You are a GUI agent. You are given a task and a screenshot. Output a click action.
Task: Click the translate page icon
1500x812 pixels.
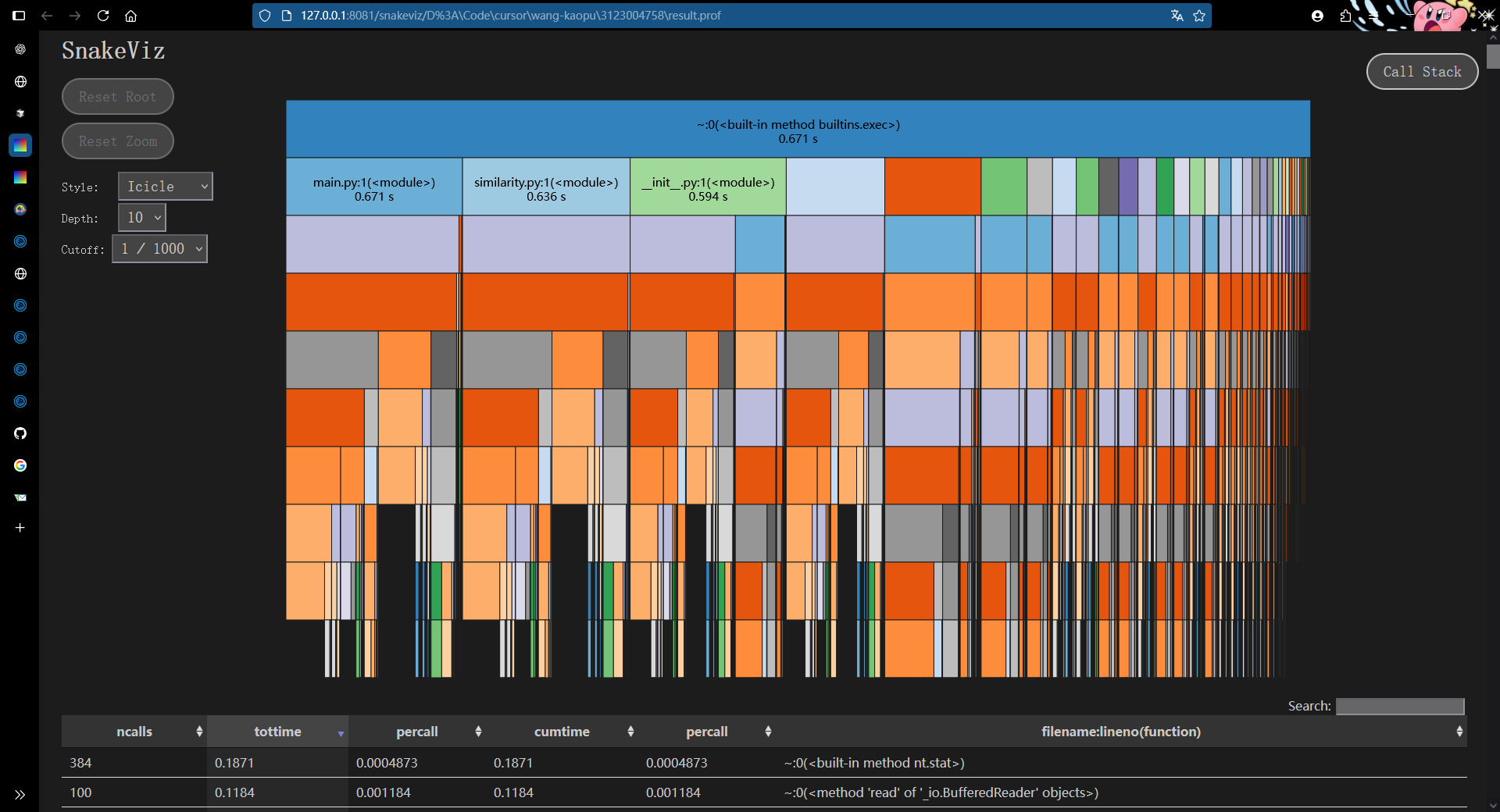(1177, 16)
